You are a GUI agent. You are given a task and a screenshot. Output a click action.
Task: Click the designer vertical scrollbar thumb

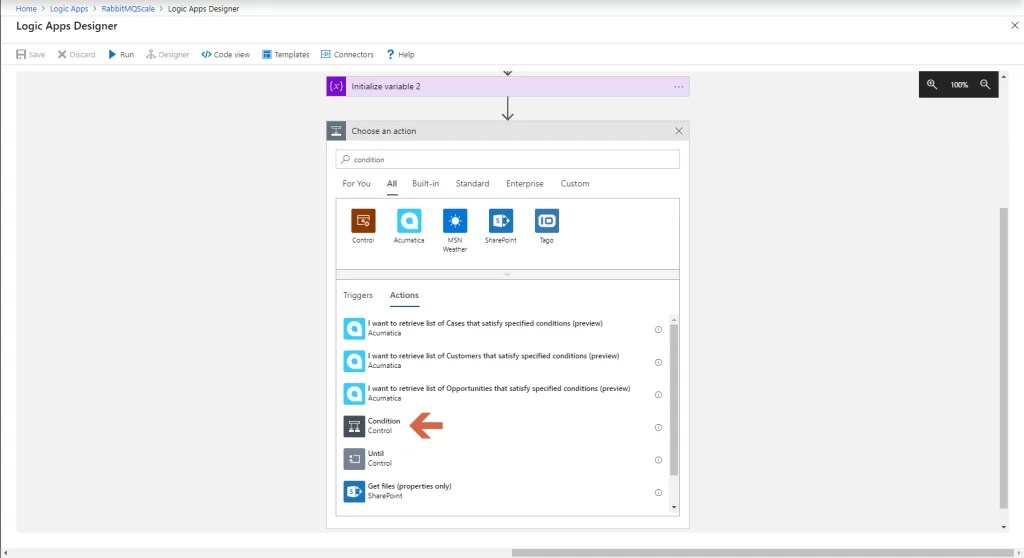(1004, 358)
